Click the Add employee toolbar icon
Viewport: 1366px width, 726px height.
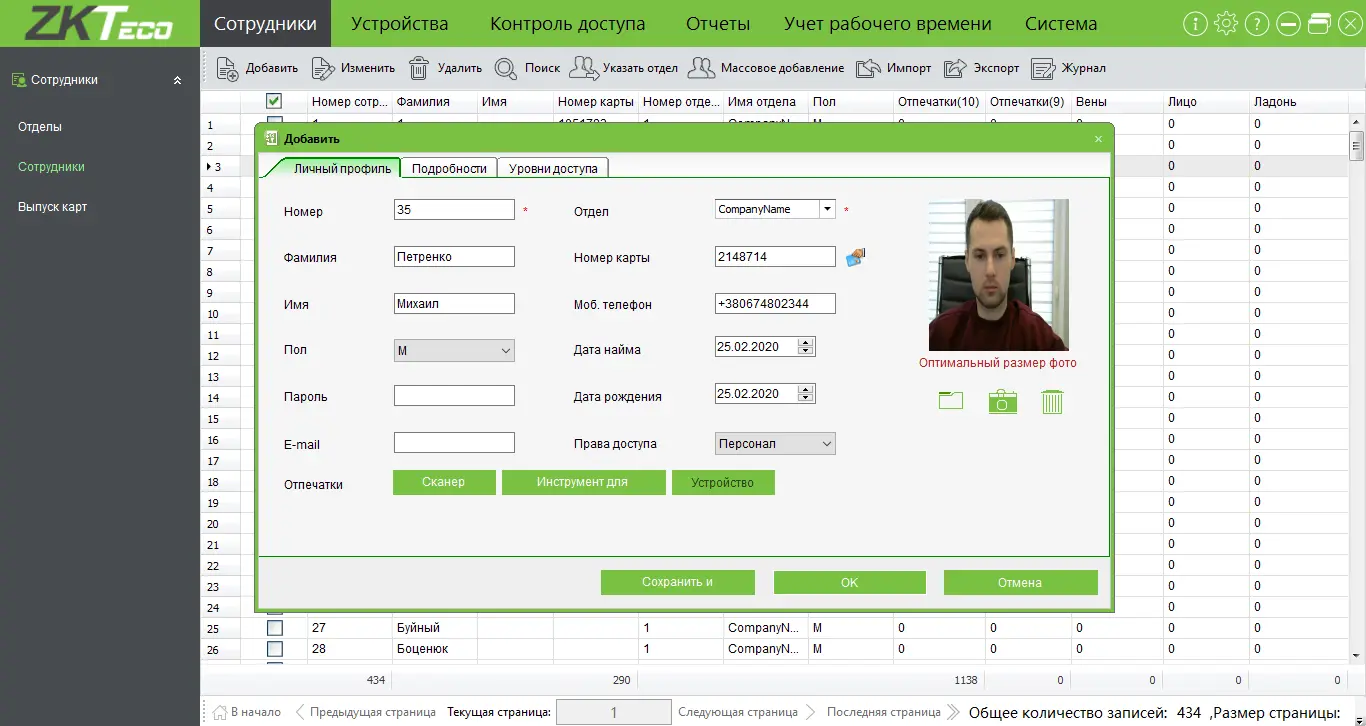[228, 68]
